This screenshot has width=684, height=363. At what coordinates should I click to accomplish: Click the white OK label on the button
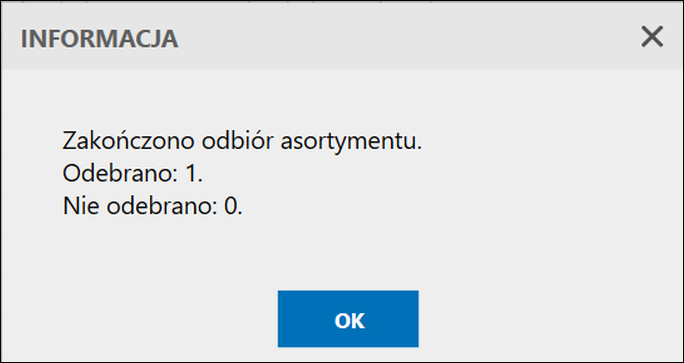click(x=349, y=321)
